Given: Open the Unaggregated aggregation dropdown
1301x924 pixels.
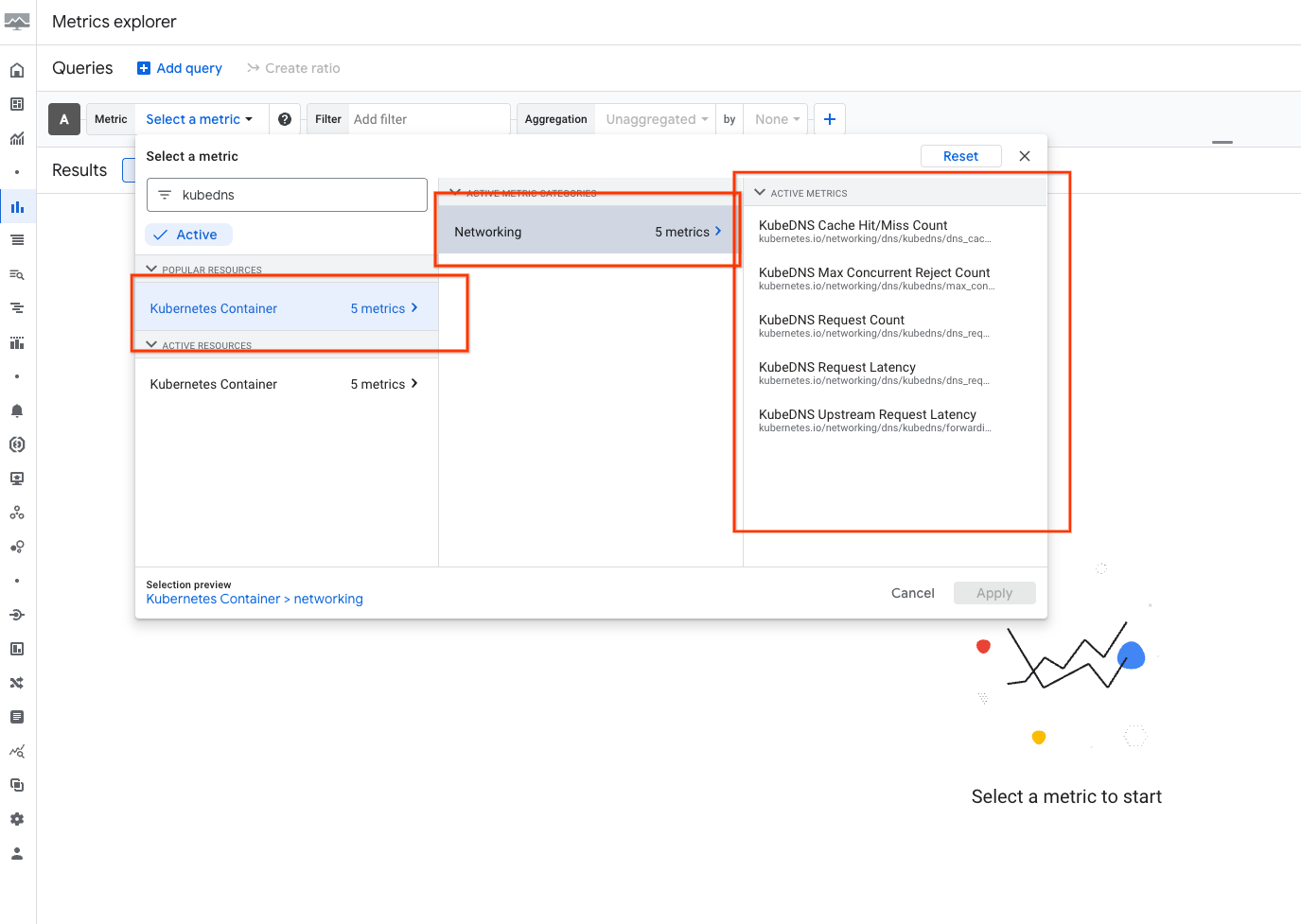Looking at the screenshot, I should [657, 119].
